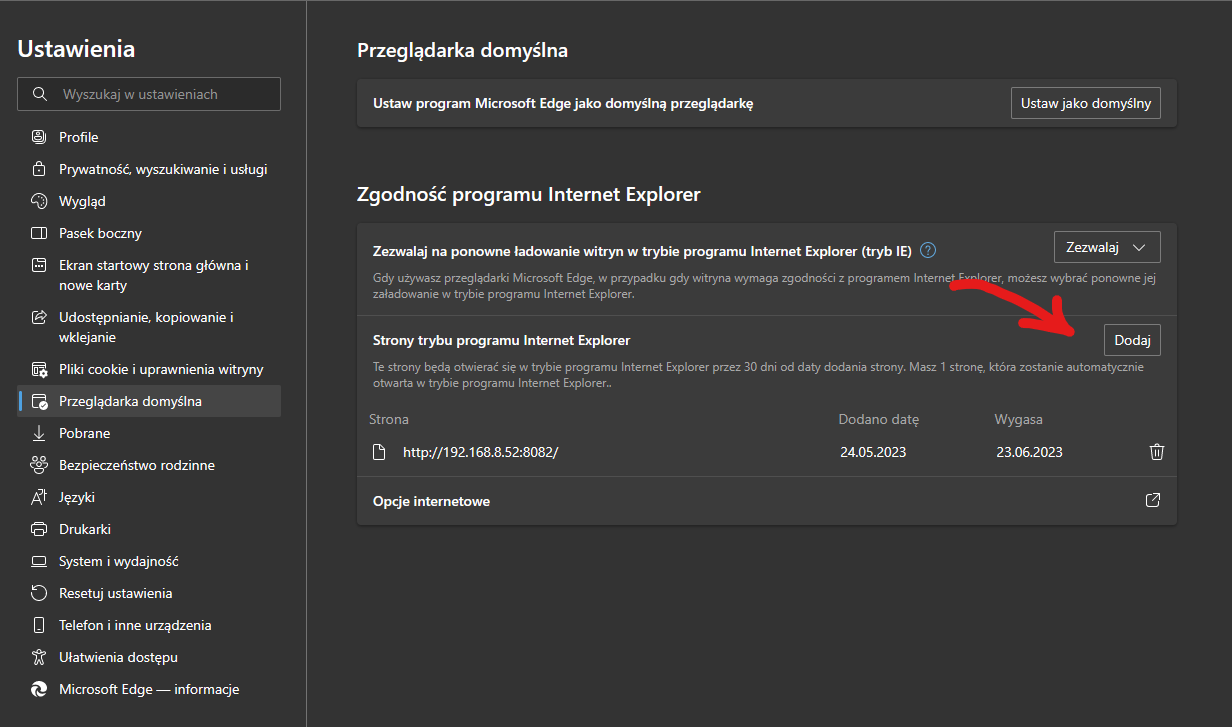This screenshot has height=727, width=1232.
Task: Click the http://192.168.8.52:8082/ page entry
Action: 480,452
